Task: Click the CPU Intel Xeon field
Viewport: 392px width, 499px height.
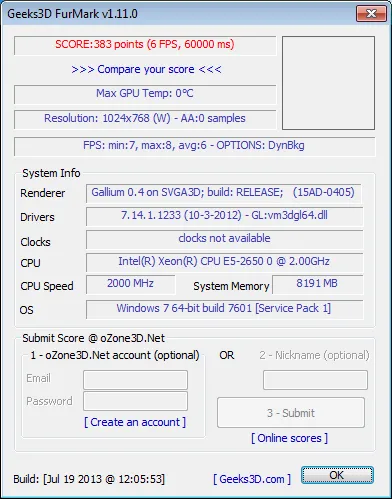Action: [x=224, y=262]
